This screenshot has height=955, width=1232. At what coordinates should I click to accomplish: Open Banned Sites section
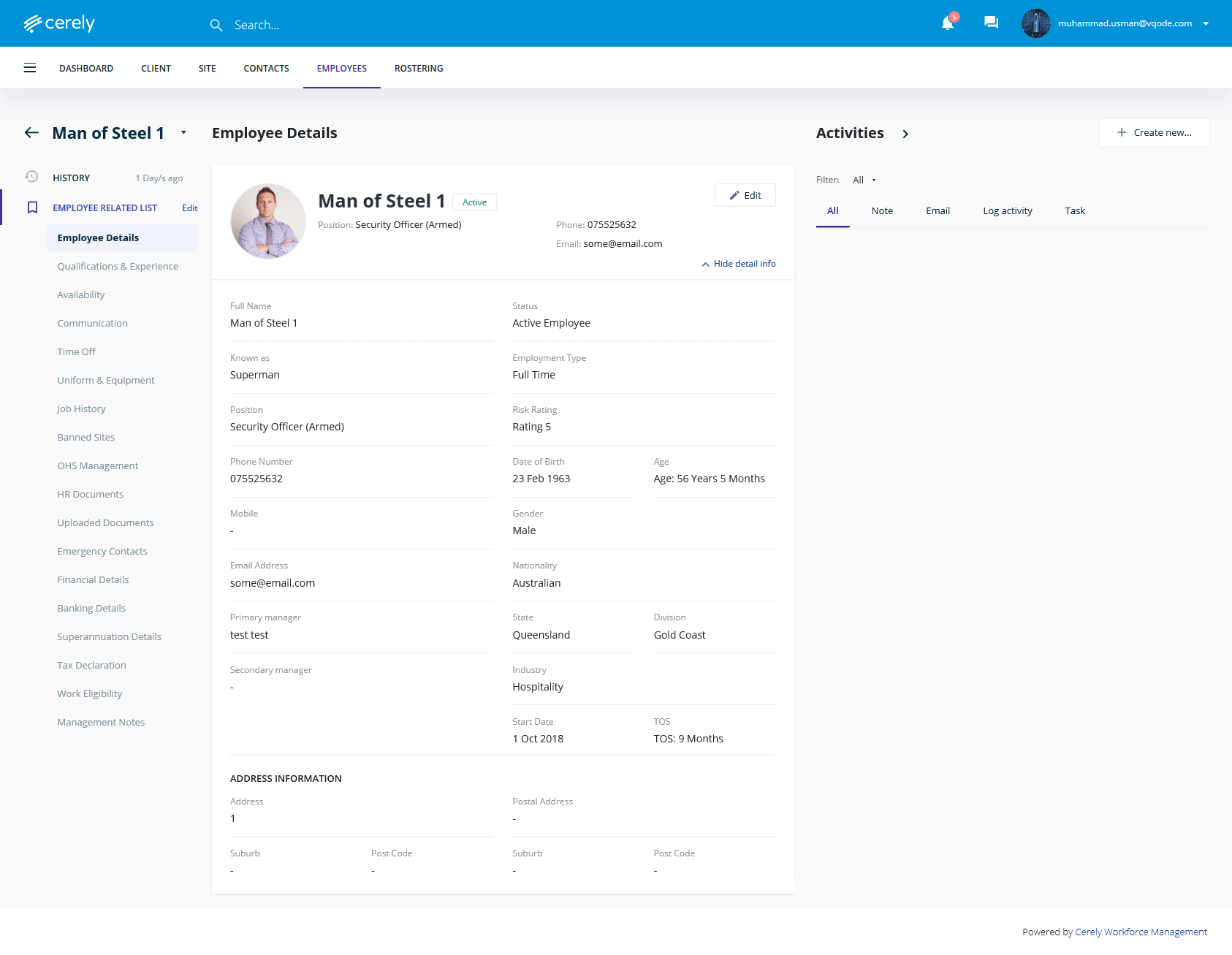pos(86,437)
